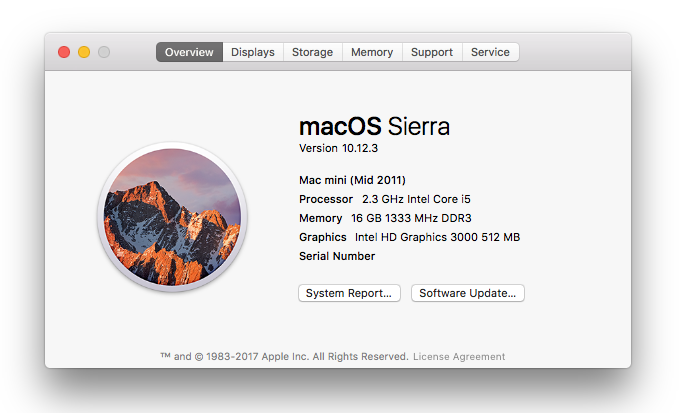Switch to the Displays tab

point(253,52)
